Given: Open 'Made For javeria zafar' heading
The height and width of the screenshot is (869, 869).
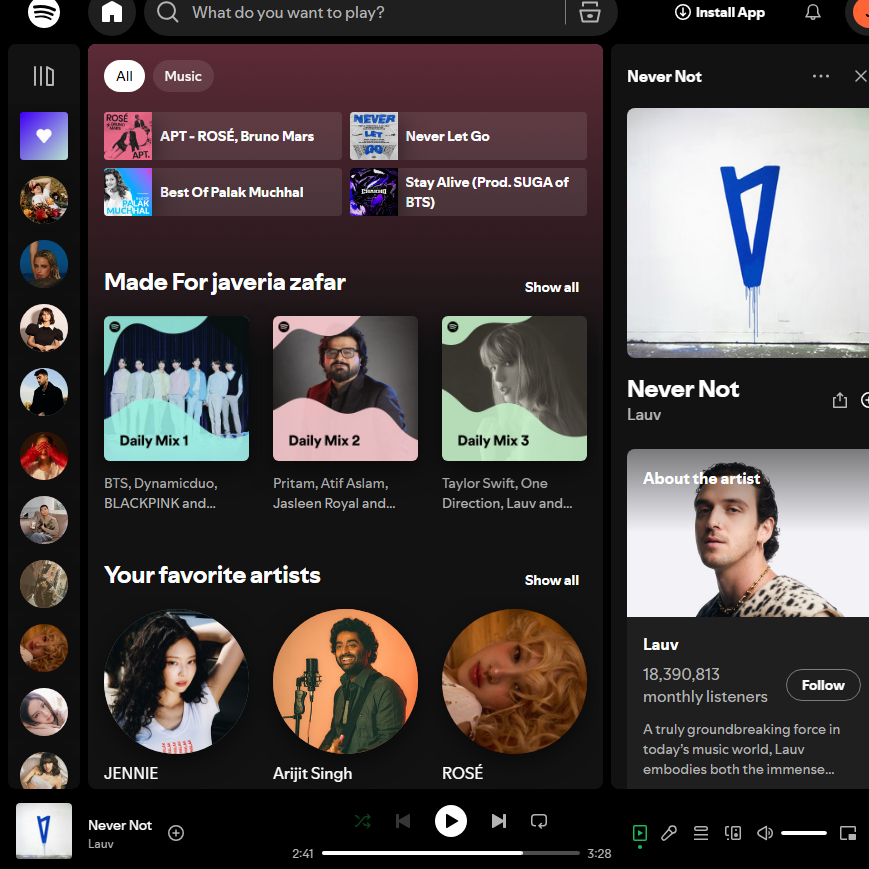Looking at the screenshot, I should (x=224, y=282).
